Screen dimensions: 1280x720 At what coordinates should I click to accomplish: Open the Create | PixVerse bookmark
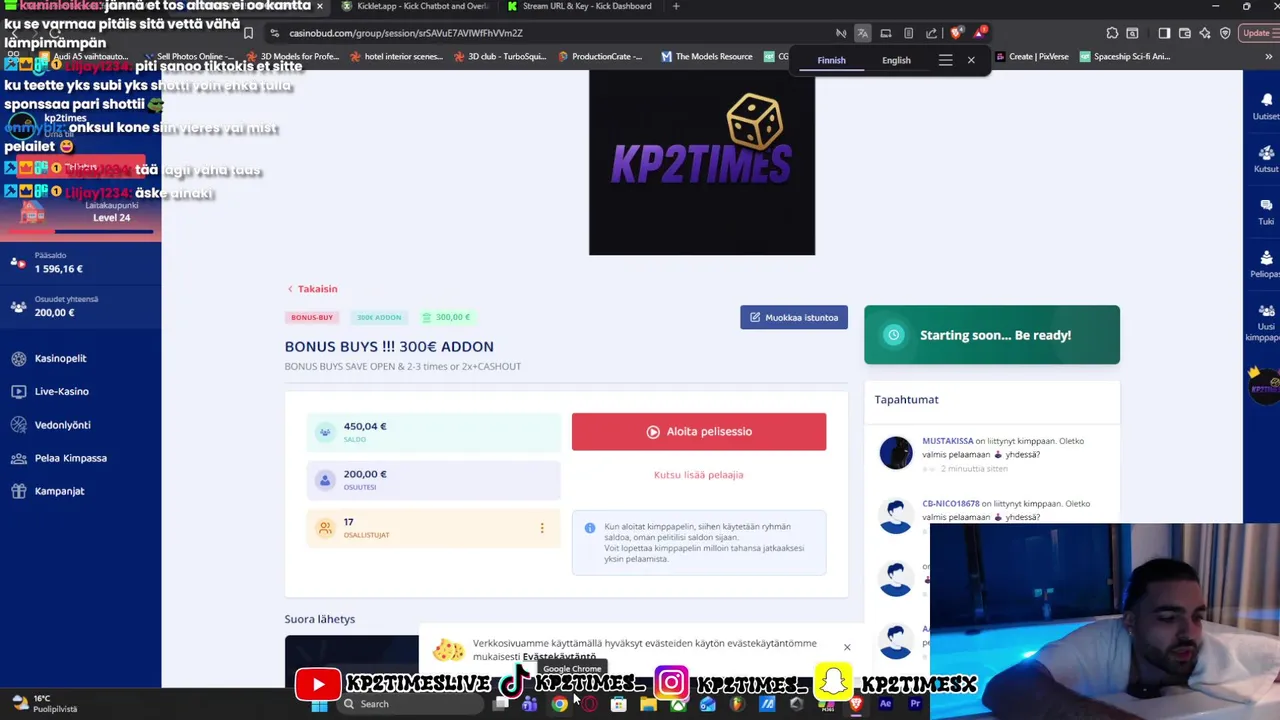click(1031, 57)
